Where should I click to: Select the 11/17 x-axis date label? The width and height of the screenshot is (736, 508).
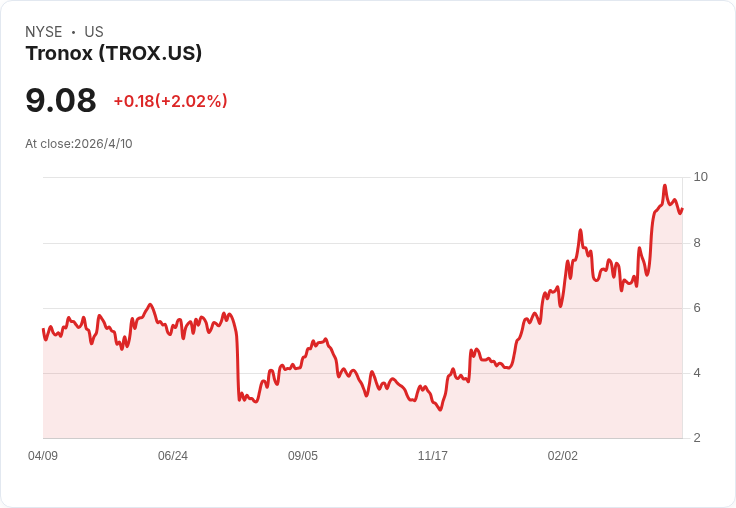coord(433,455)
